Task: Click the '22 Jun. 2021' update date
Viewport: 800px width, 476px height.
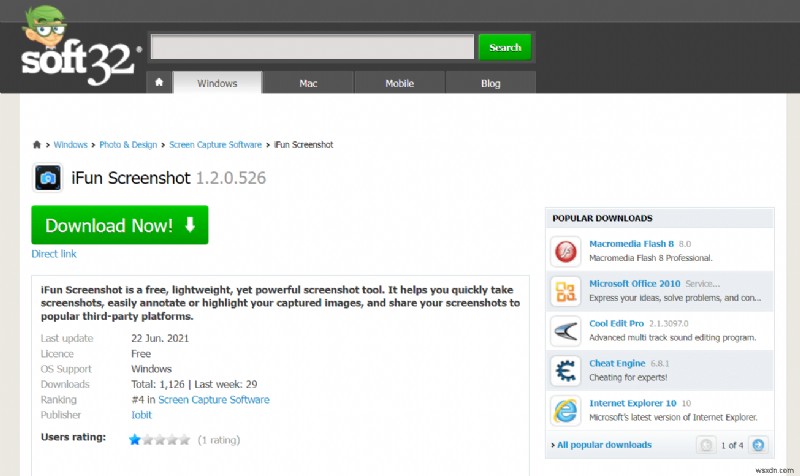Action: click(x=160, y=338)
